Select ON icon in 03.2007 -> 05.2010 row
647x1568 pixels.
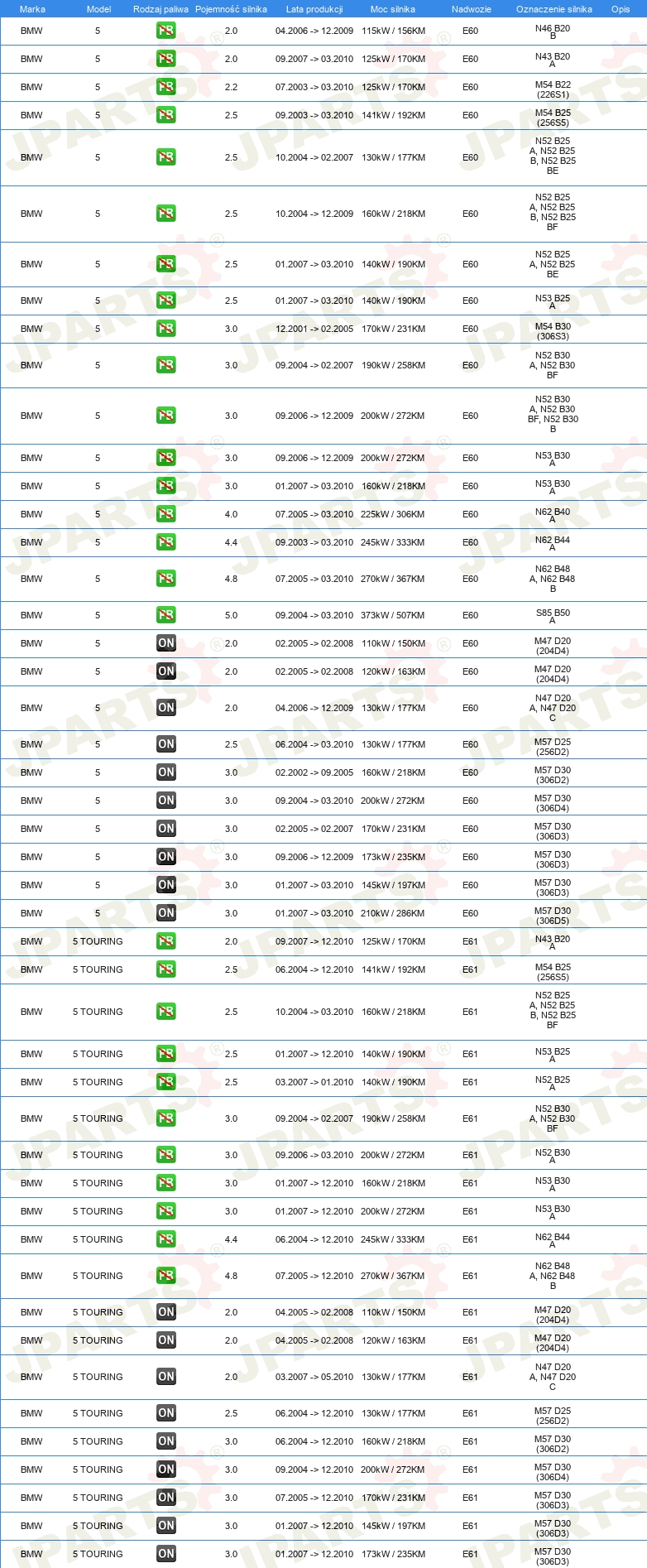pyautogui.click(x=166, y=1377)
